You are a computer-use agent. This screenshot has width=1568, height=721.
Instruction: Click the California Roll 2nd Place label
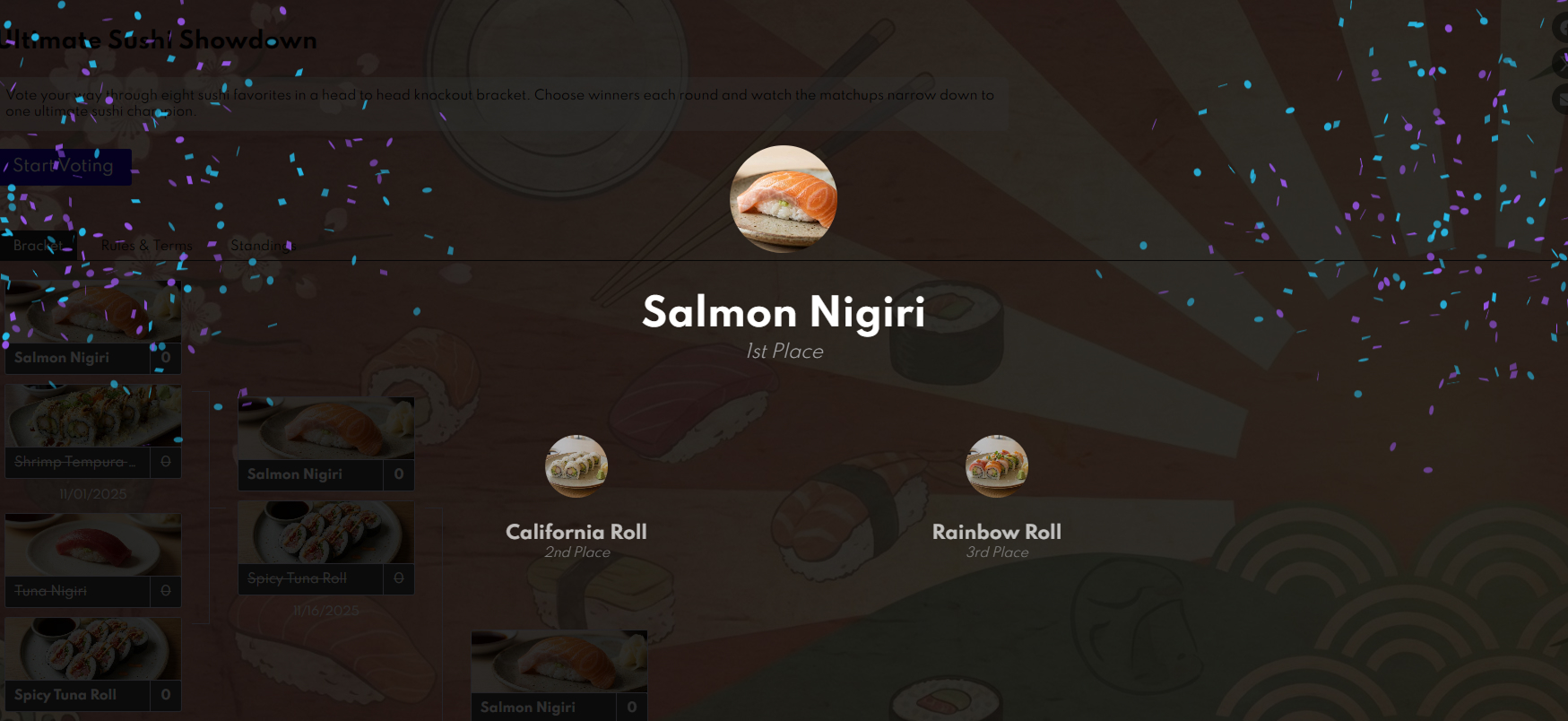(577, 552)
